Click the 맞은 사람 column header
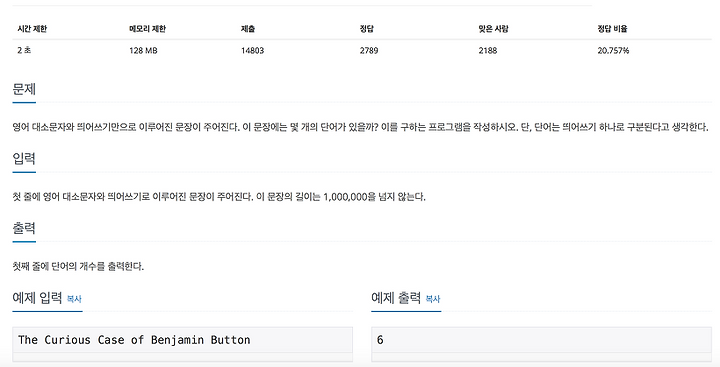Screen dimensions: 720x367 click(x=493, y=29)
